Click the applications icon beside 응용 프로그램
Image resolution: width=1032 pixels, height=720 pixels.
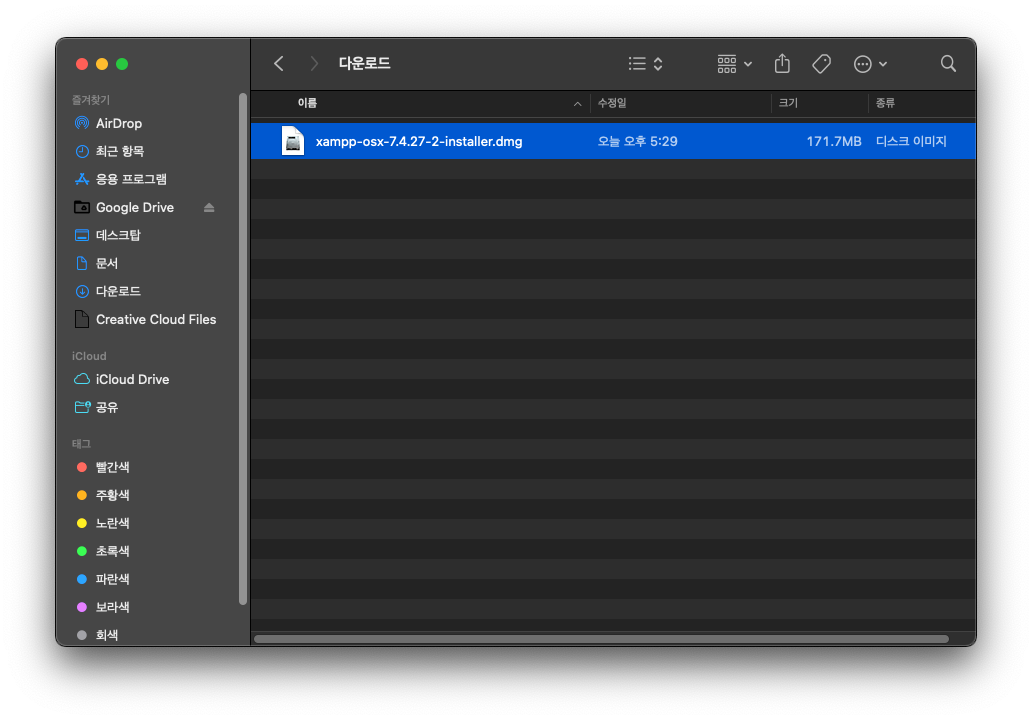tap(82, 179)
